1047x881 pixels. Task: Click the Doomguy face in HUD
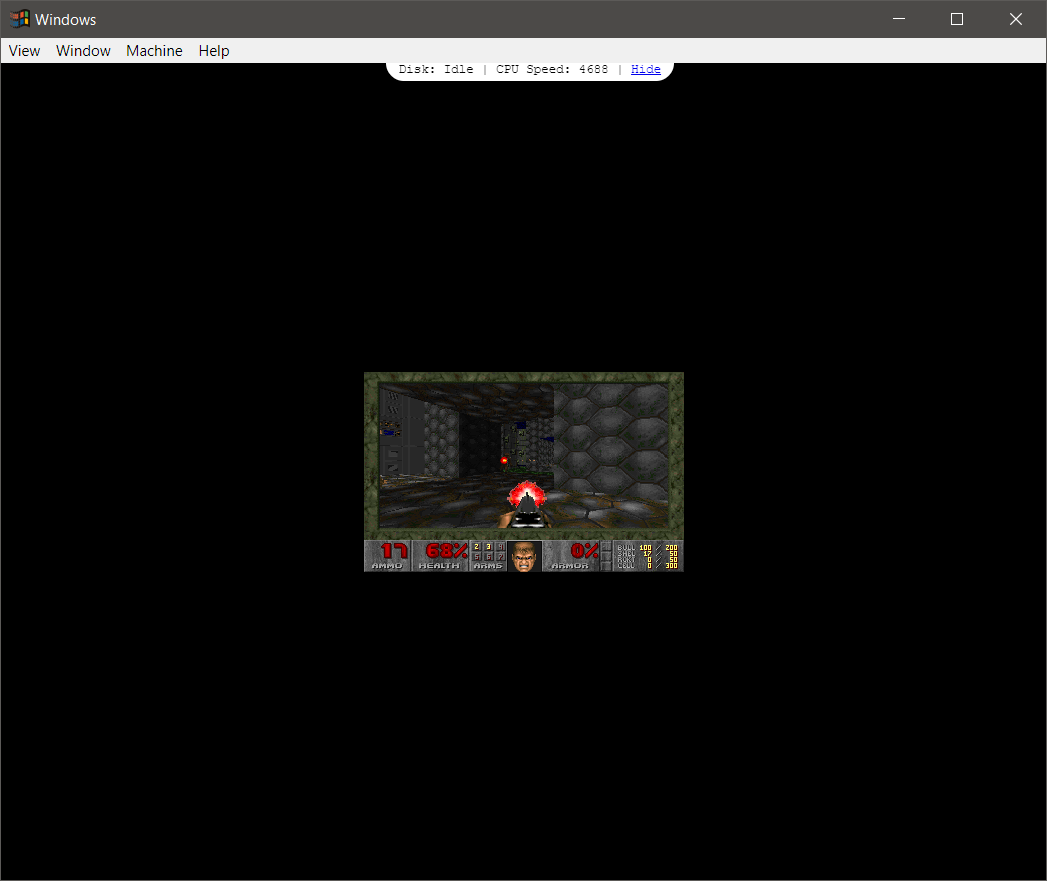click(x=524, y=556)
